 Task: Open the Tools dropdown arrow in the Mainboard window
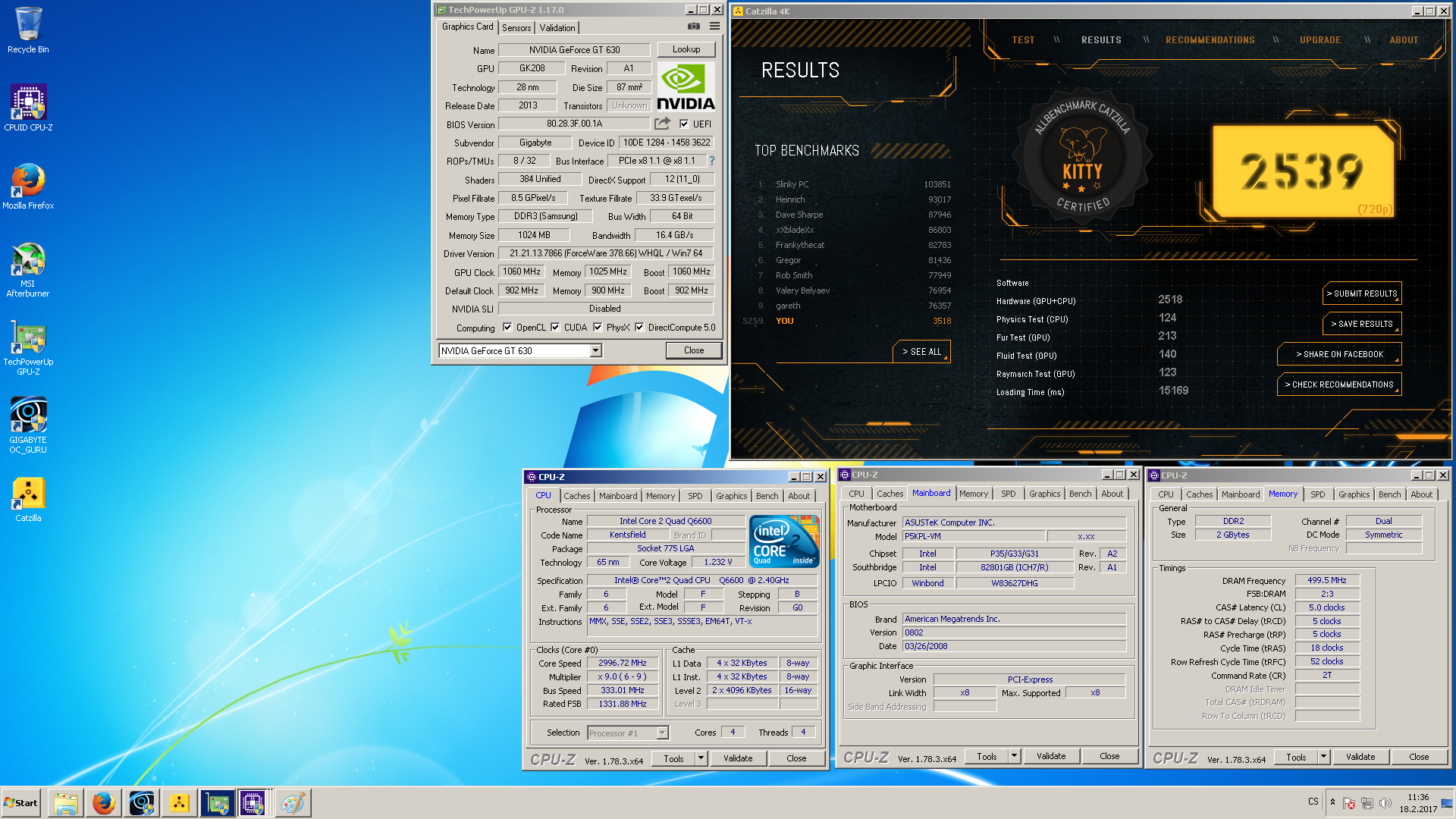click(x=1014, y=756)
